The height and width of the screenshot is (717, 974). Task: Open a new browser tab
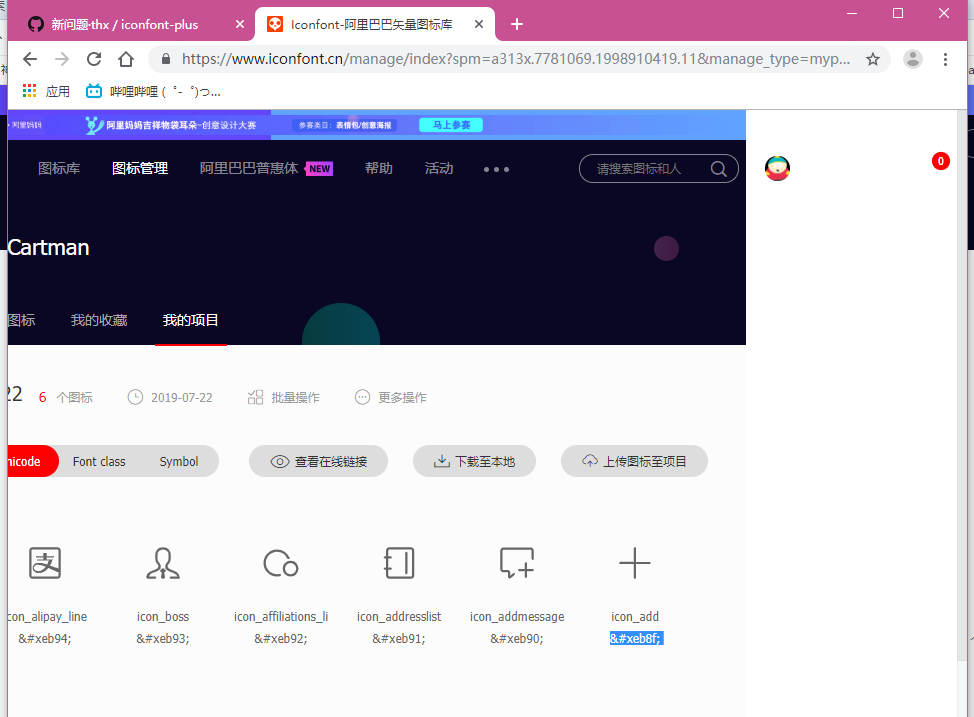517,24
